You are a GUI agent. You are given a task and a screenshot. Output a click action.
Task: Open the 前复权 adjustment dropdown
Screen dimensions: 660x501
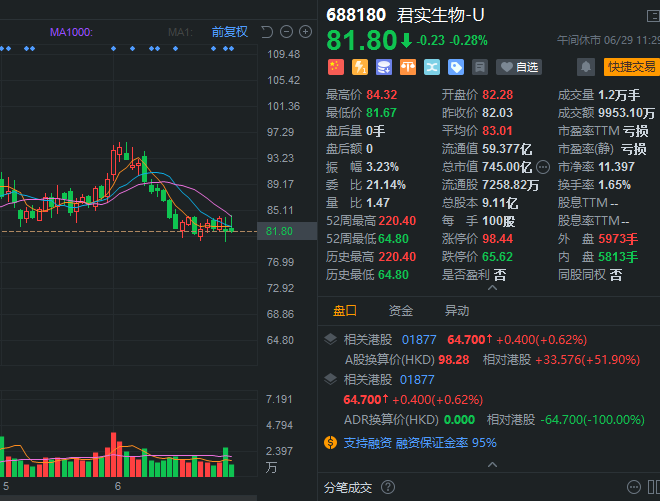coord(229,32)
